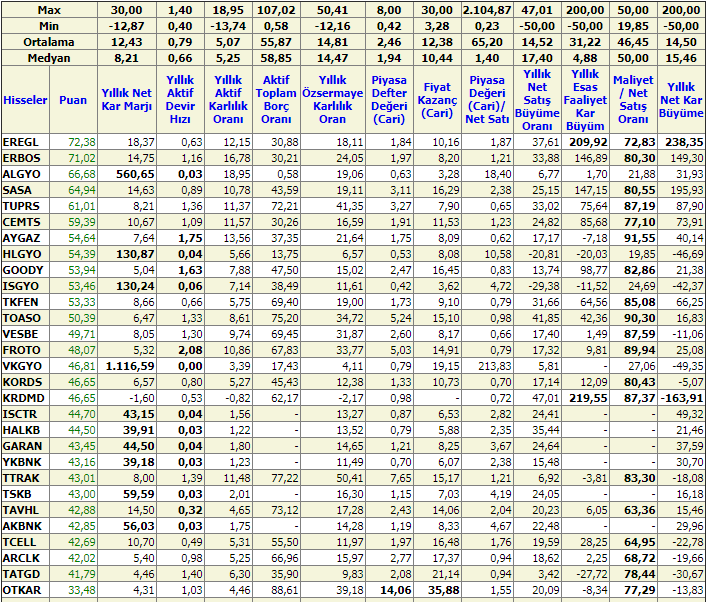This screenshot has width=707, height=602.
Task: Click KRDMD operating profit growth 219,55
Action: point(588,399)
